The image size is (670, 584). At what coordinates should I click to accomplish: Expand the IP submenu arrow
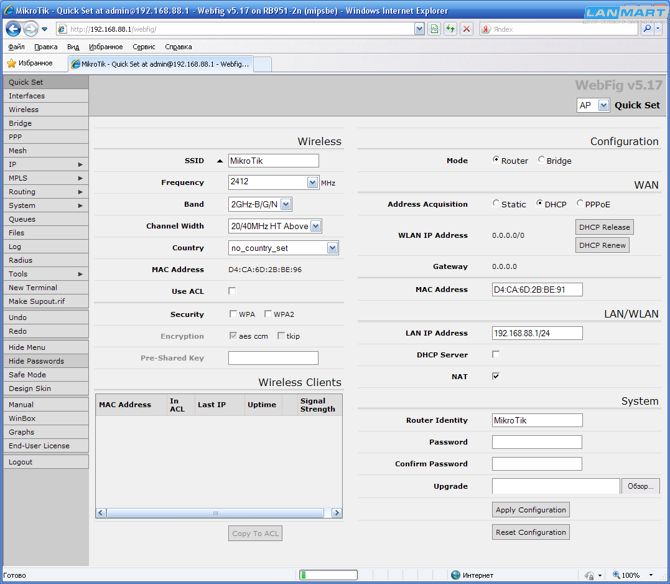click(x=80, y=164)
